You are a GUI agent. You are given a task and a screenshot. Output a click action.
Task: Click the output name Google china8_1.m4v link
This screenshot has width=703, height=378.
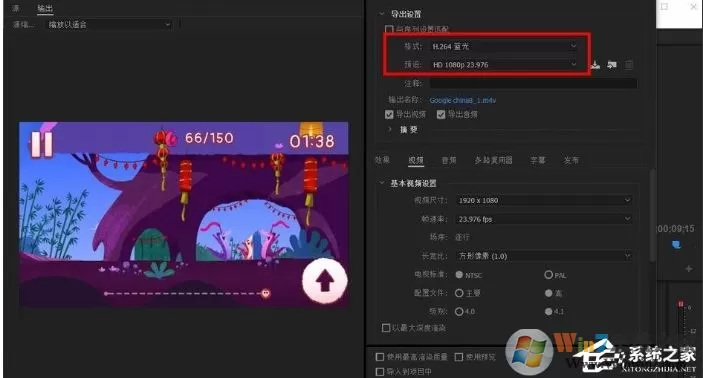tap(463, 100)
